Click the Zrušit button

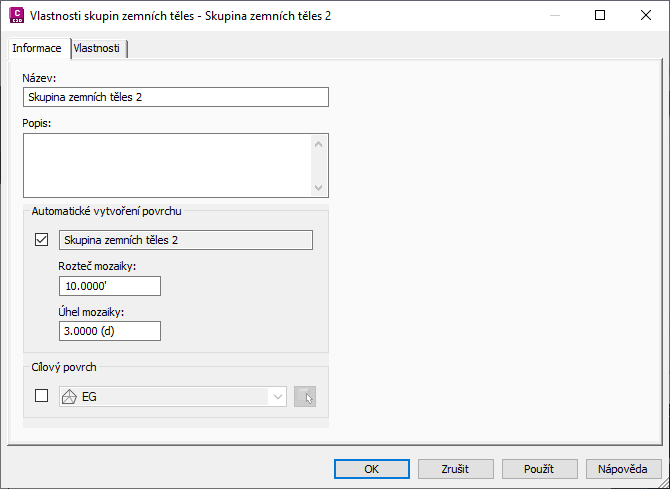pyautogui.click(x=455, y=468)
